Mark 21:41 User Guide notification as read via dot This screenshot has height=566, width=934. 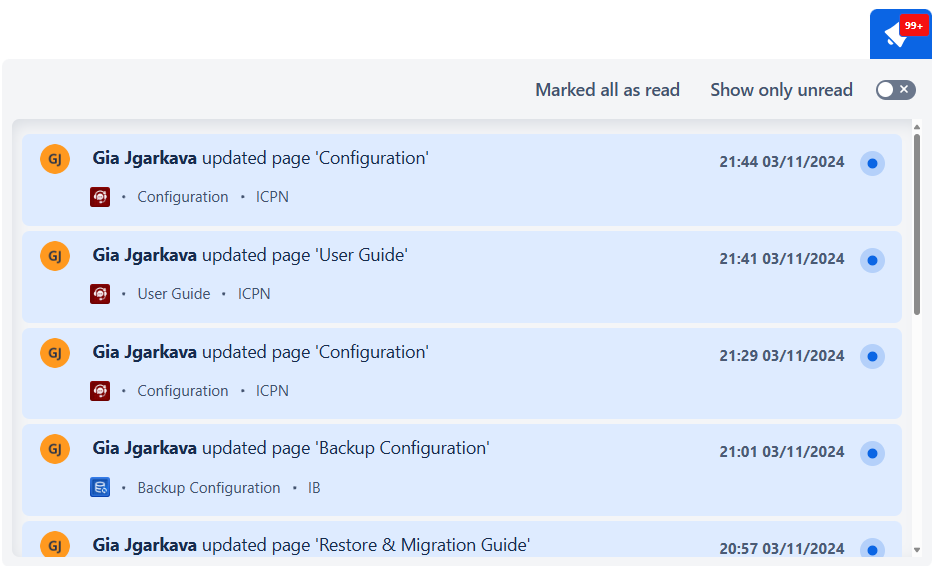click(x=872, y=260)
